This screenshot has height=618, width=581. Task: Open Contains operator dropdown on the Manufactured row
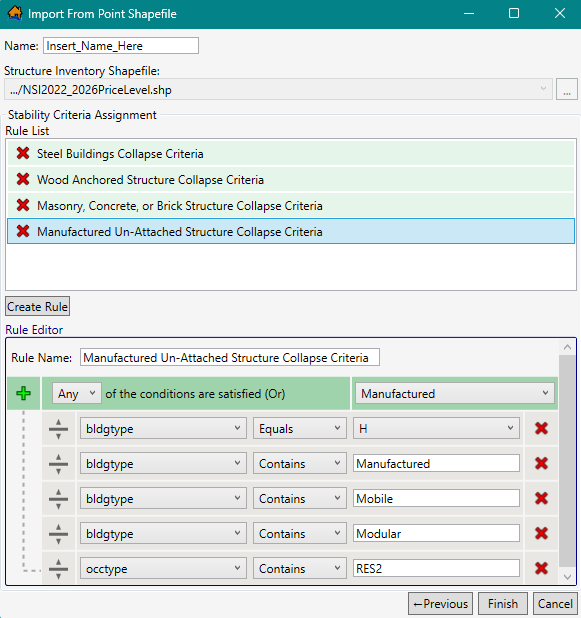click(300, 464)
